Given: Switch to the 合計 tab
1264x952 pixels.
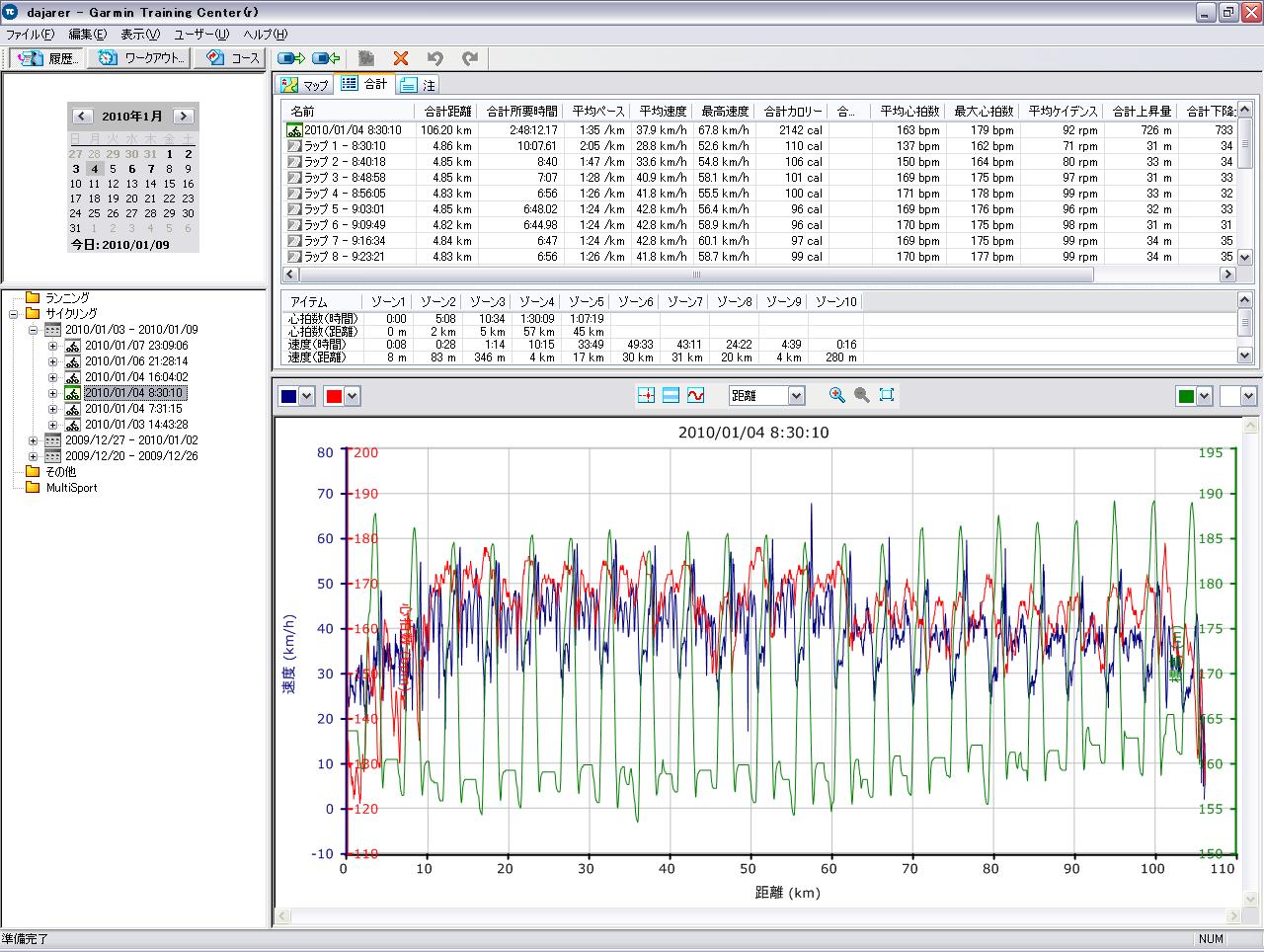Looking at the screenshot, I should pyautogui.click(x=364, y=84).
